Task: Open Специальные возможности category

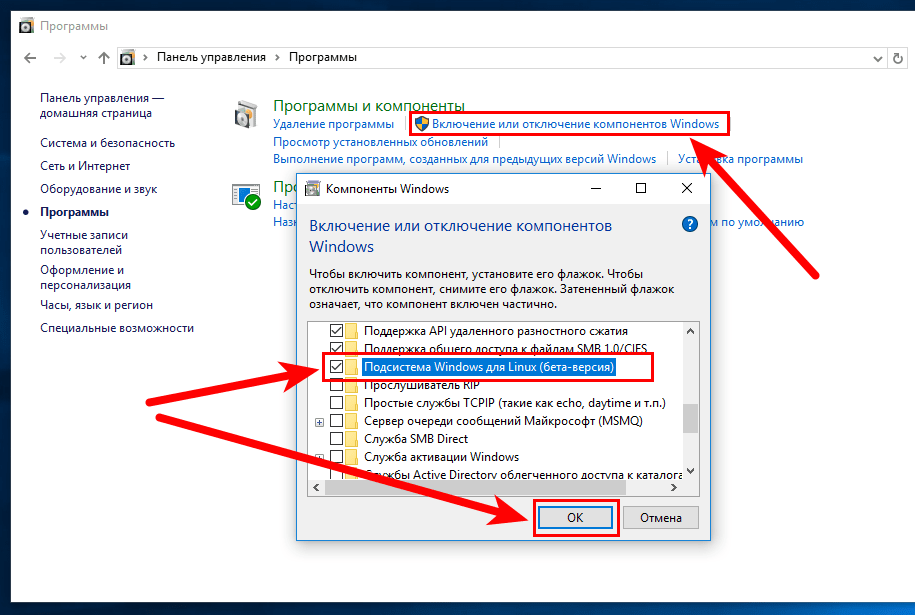Action: 117,328
